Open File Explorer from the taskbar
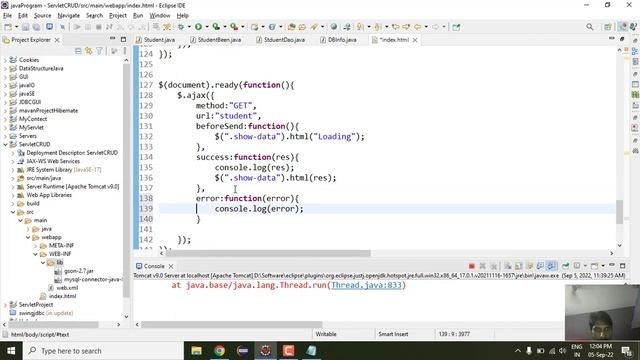Image resolution: width=640 pixels, height=360 pixels. click(197, 351)
